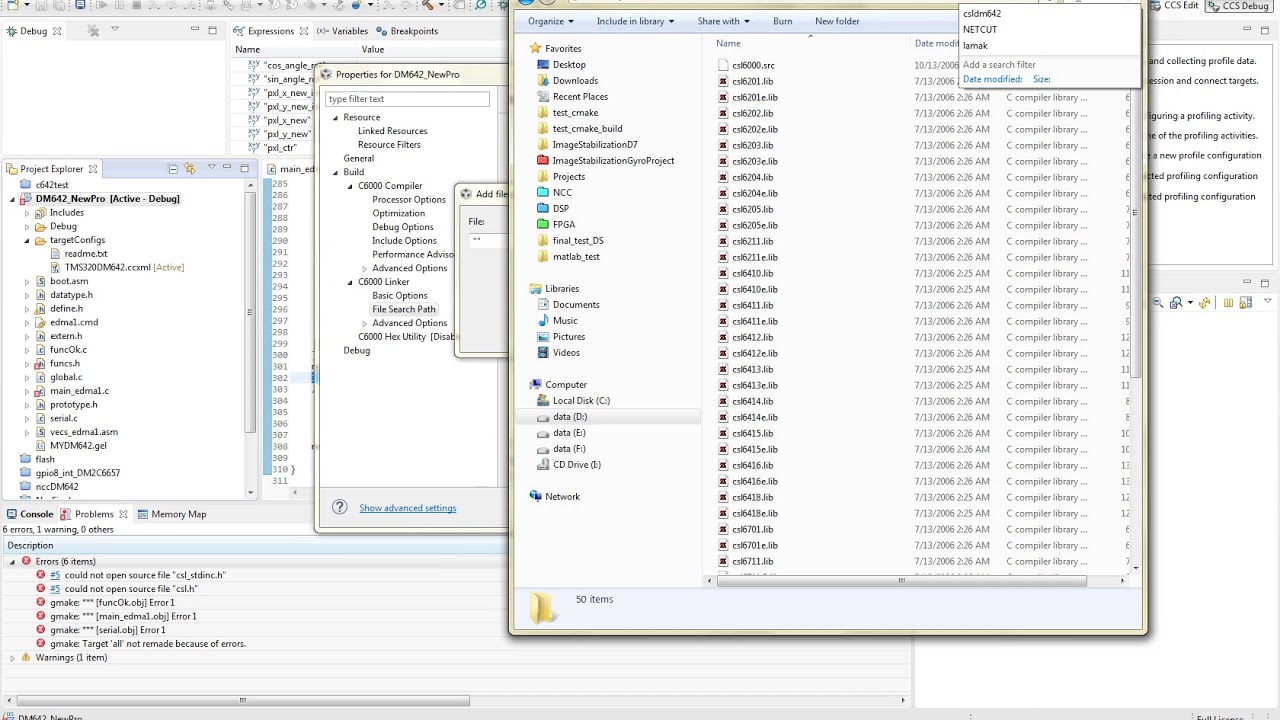
Task: Maximize the Debug view panel
Action: pos(212,30)
